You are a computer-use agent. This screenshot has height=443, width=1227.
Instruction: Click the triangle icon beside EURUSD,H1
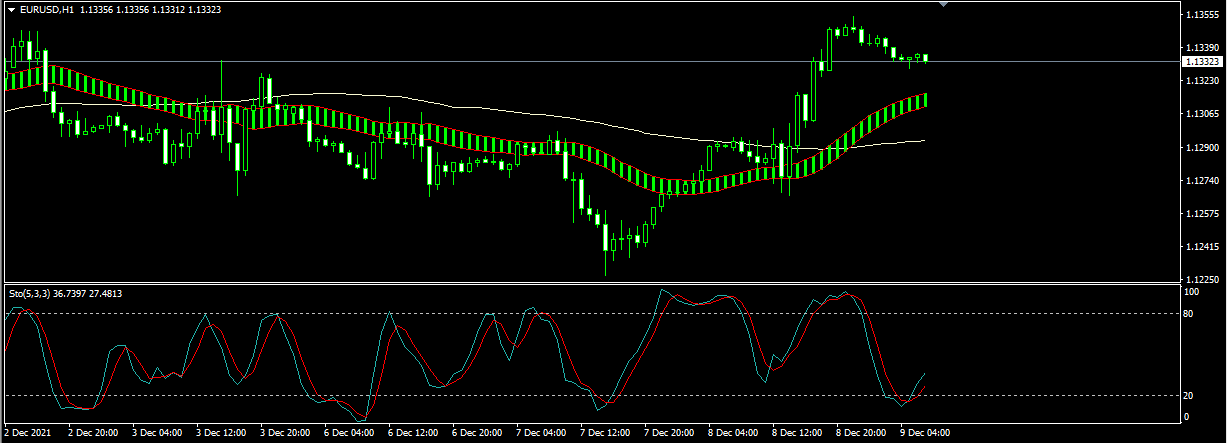pyautogui.click(x=11, y=9)
